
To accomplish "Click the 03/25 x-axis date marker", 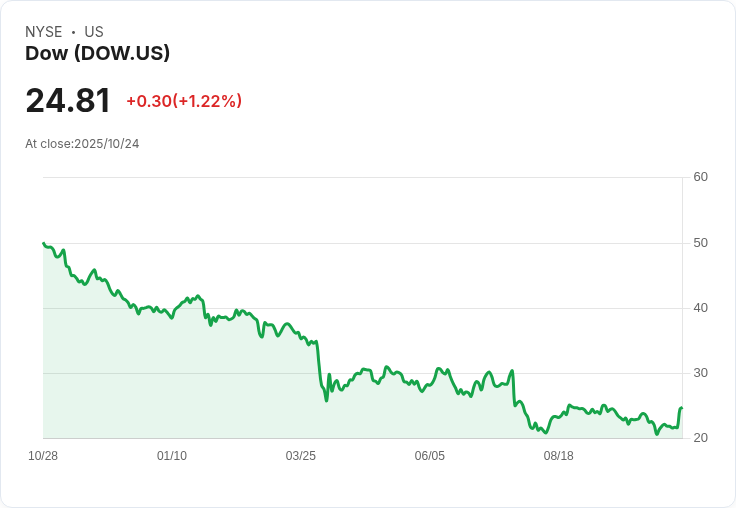I will tap(301, 456).
